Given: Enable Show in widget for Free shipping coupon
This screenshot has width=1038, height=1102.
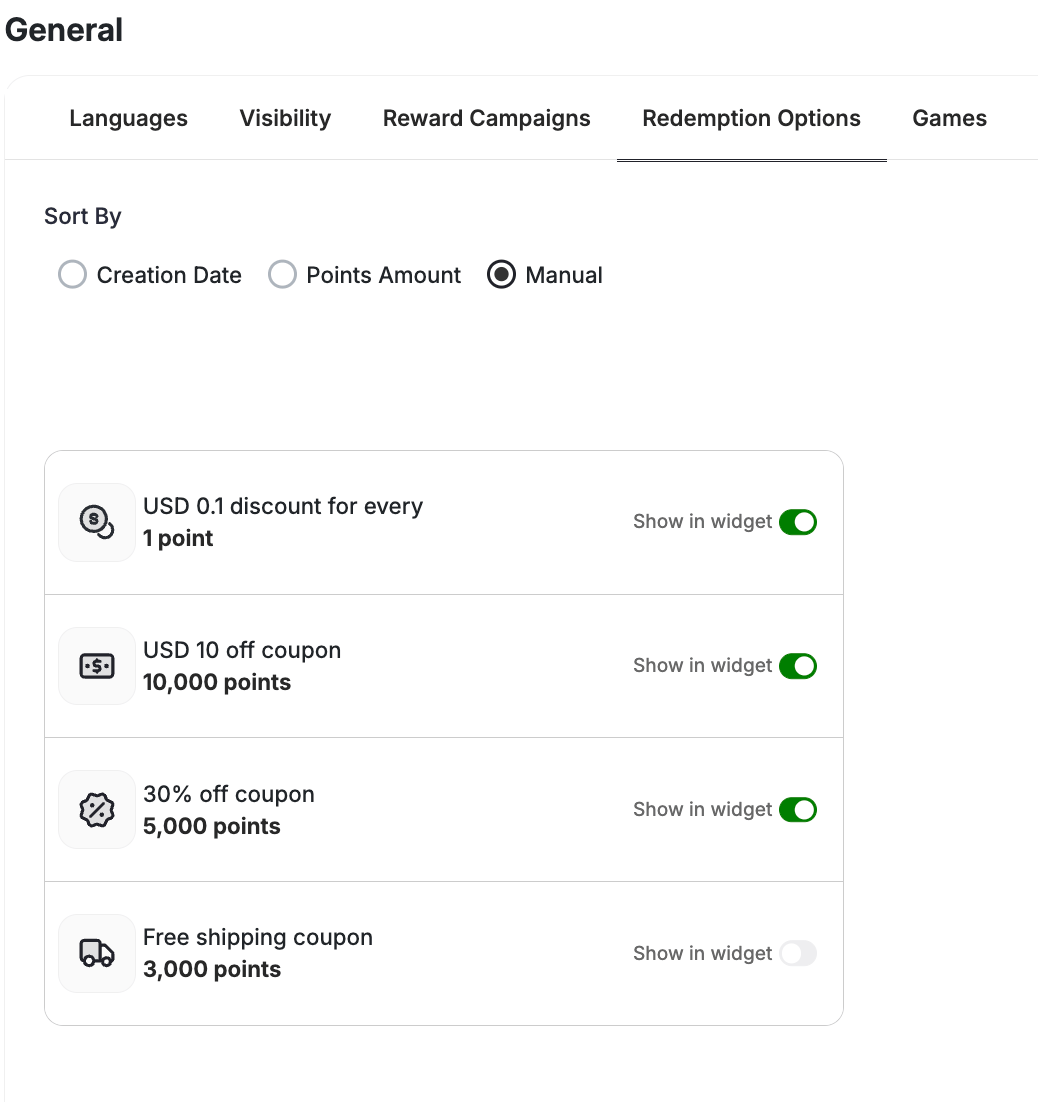Looking at the screenshot, I should [x=798, y=953].
